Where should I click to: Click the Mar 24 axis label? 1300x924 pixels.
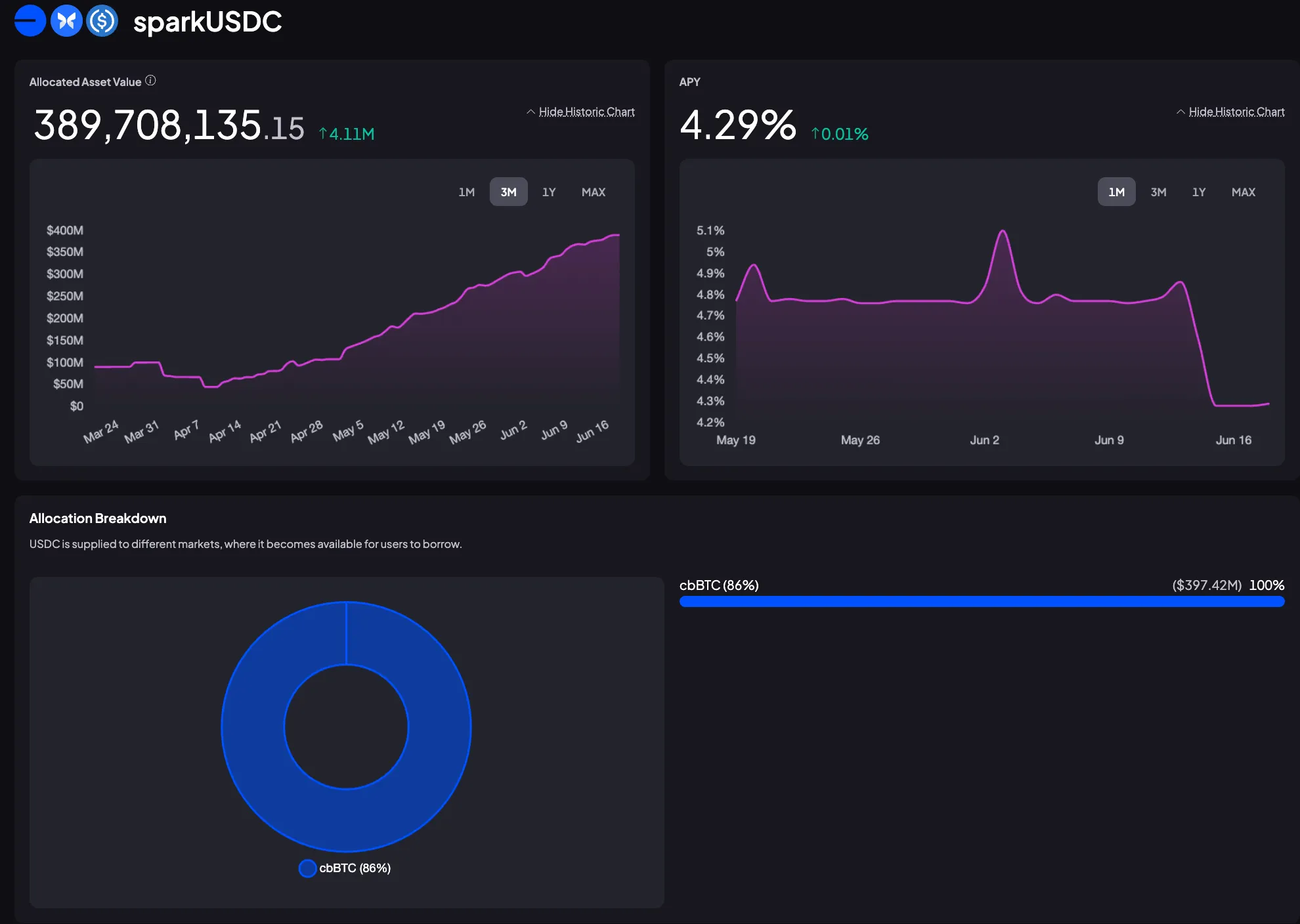point(101,432)
